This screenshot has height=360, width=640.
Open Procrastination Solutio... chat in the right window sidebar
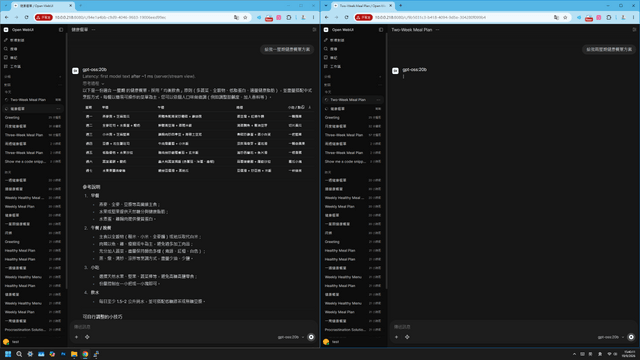pos(353,329)
